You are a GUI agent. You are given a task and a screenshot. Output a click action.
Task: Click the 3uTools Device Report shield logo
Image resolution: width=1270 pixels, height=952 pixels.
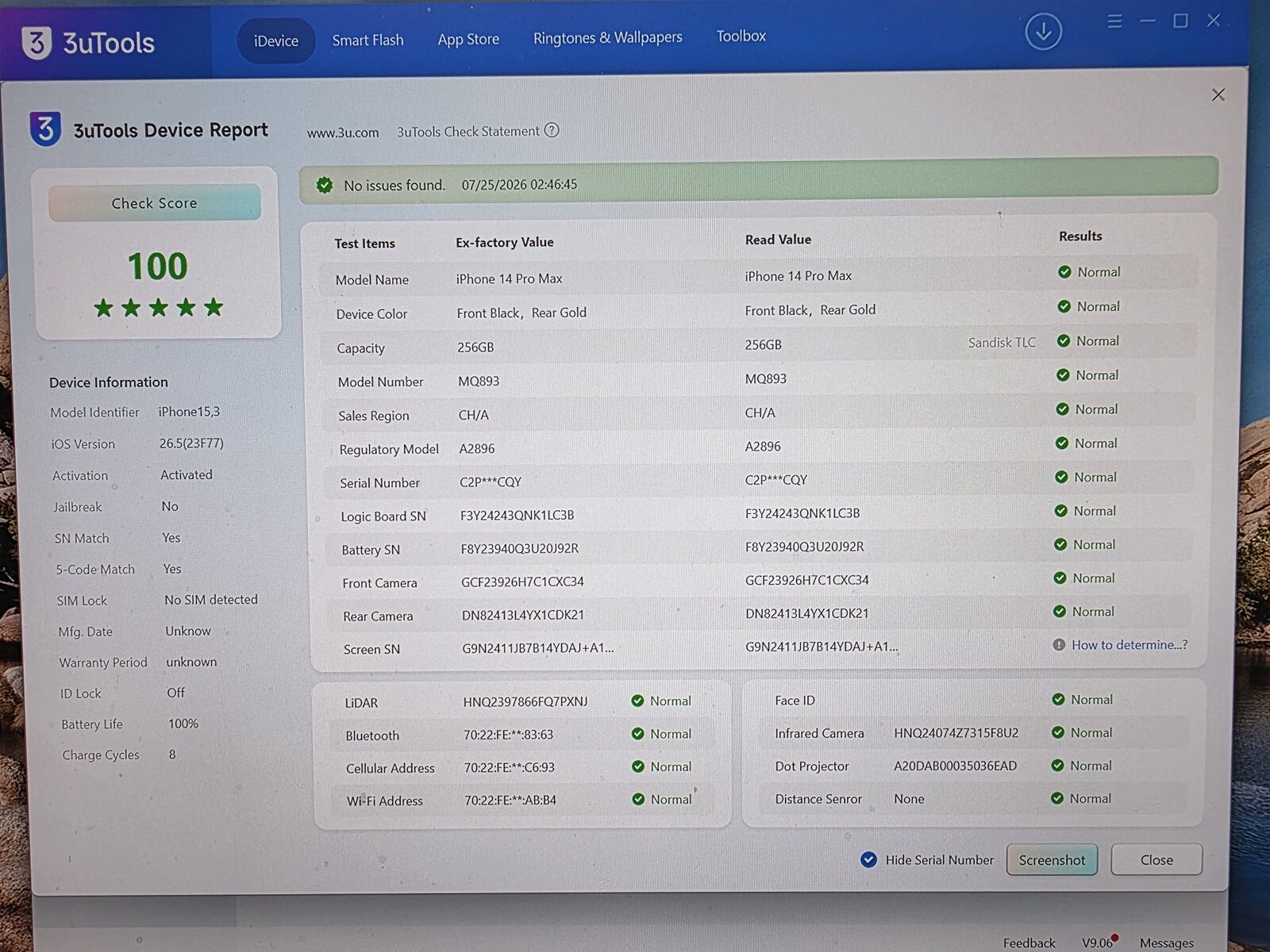click(45, 129)
